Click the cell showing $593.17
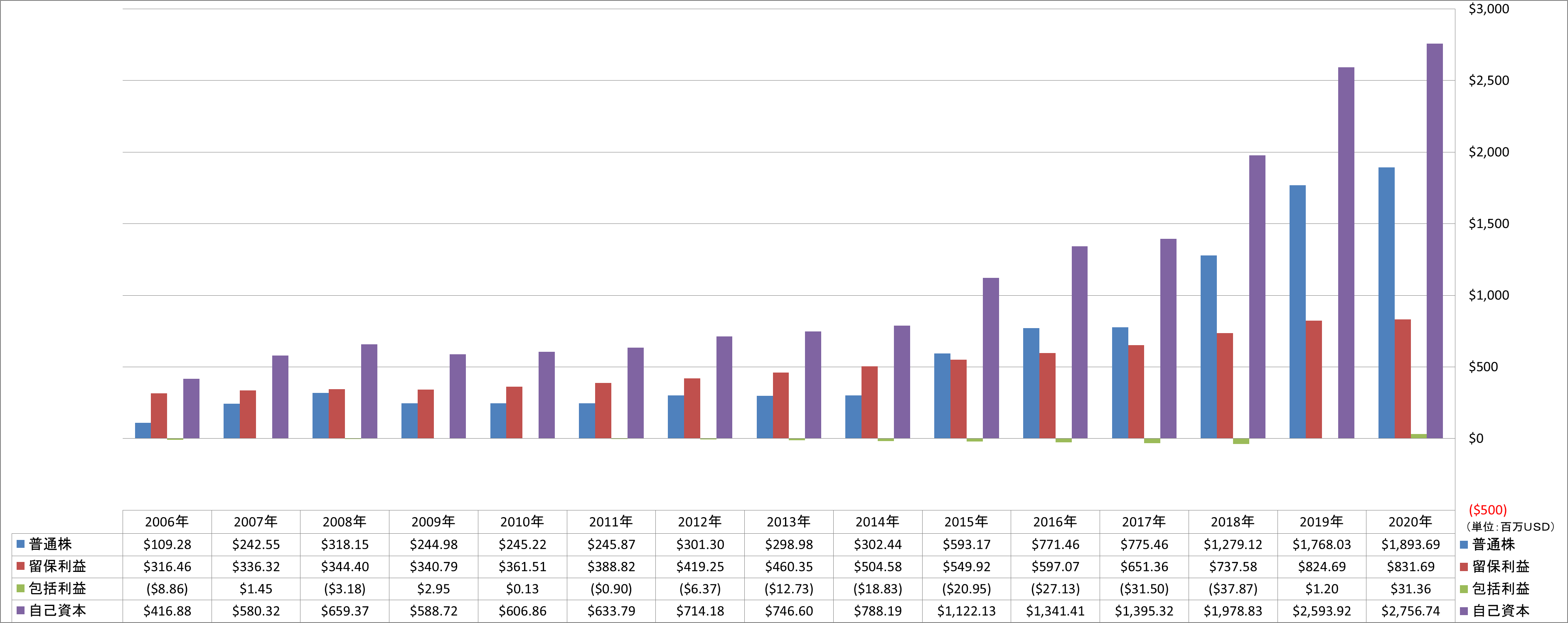 [966, 545]
